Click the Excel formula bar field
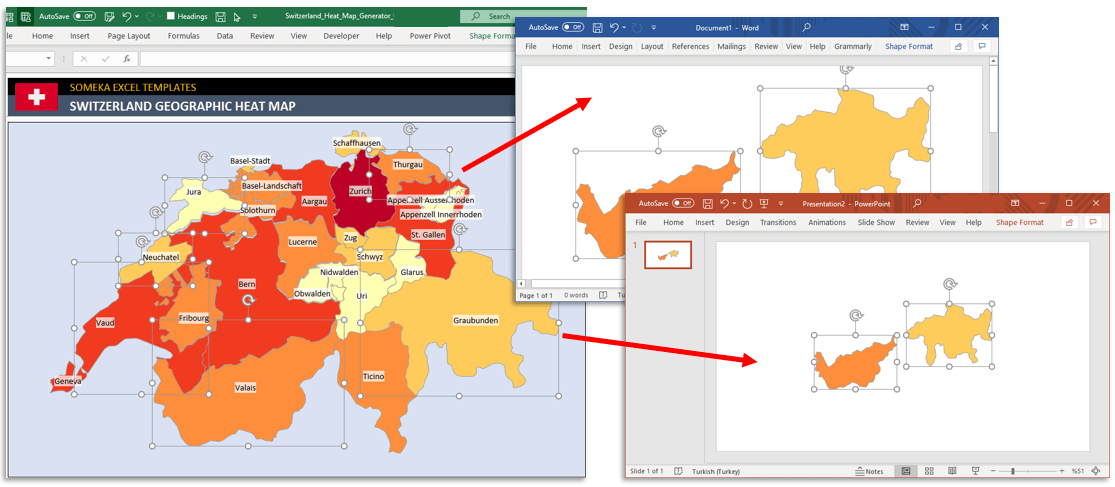The image size is (1115, 487). click(x=327, y=59)
